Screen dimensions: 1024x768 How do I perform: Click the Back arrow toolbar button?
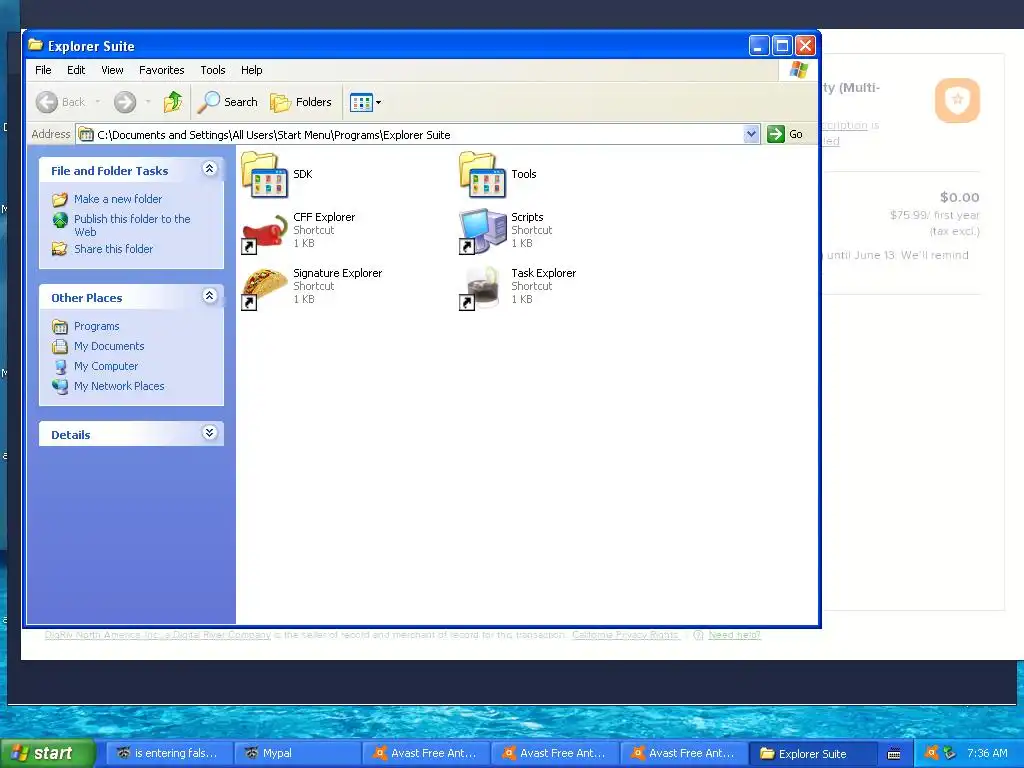coord(47,102)
